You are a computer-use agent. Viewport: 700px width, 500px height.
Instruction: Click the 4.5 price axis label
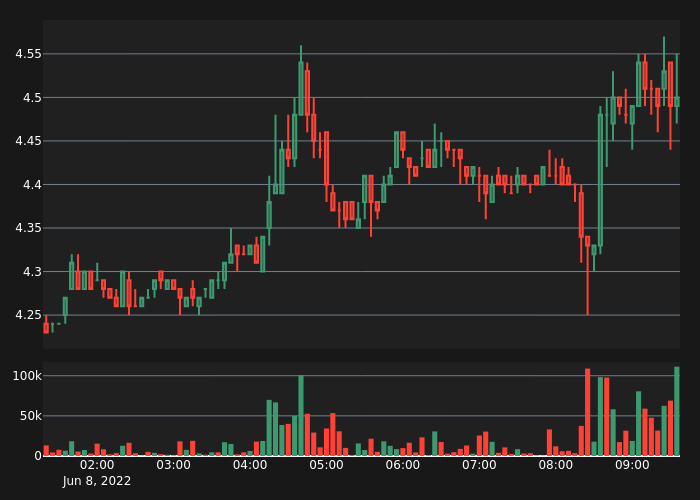point(32,97)
